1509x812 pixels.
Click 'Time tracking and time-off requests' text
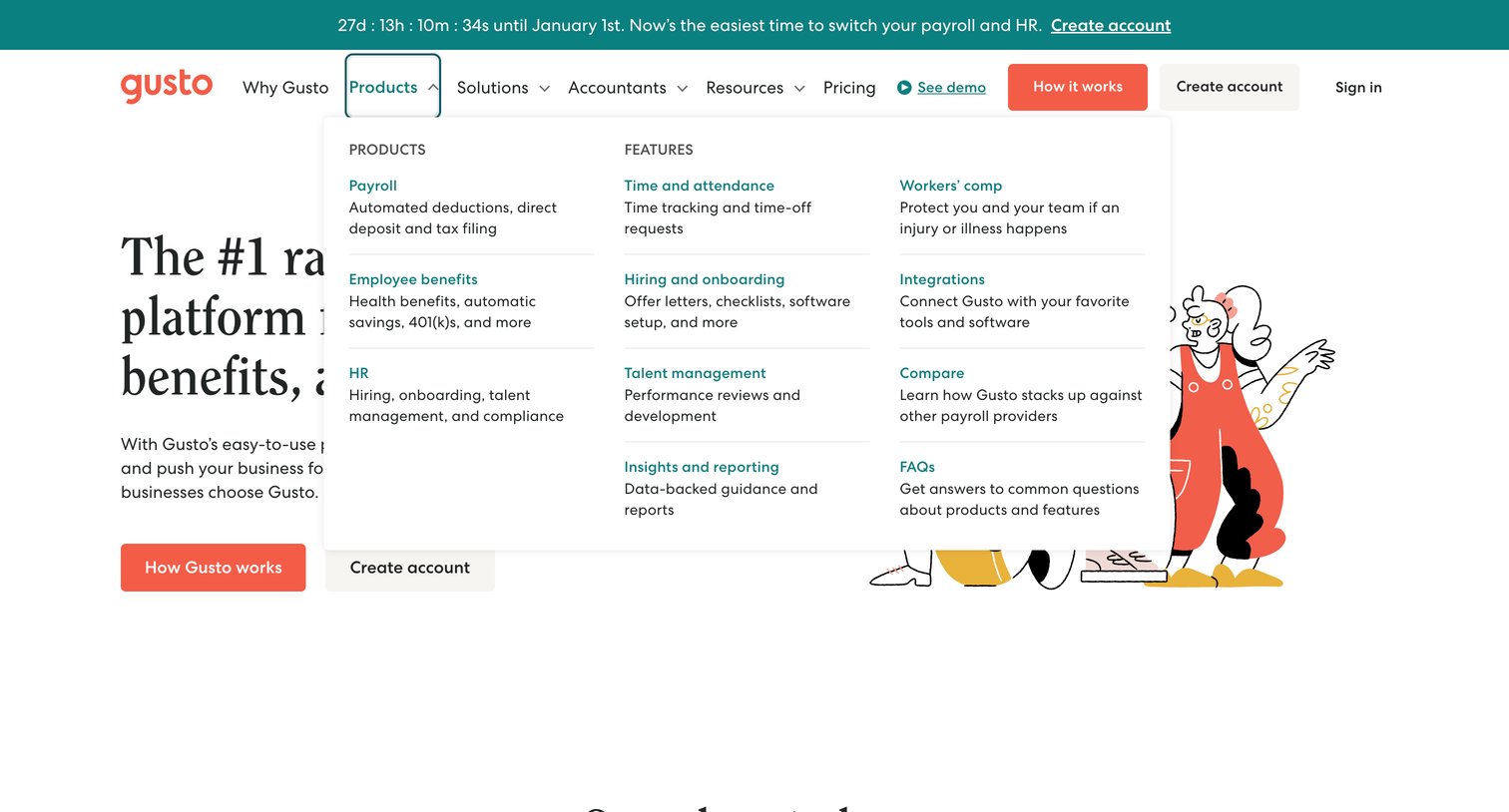coord(718,218)
